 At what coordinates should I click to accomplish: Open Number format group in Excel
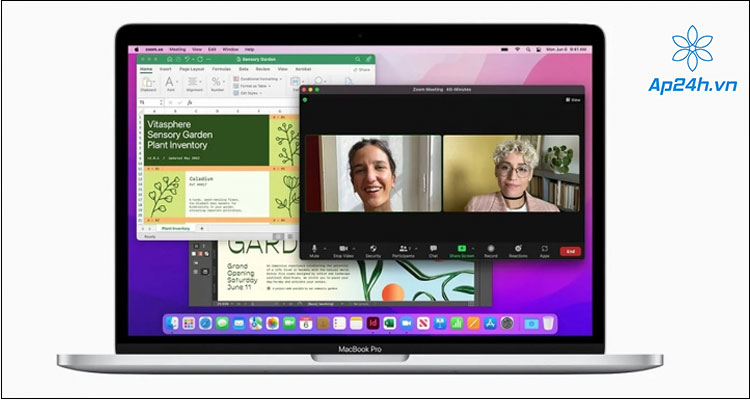coord(218,84)
